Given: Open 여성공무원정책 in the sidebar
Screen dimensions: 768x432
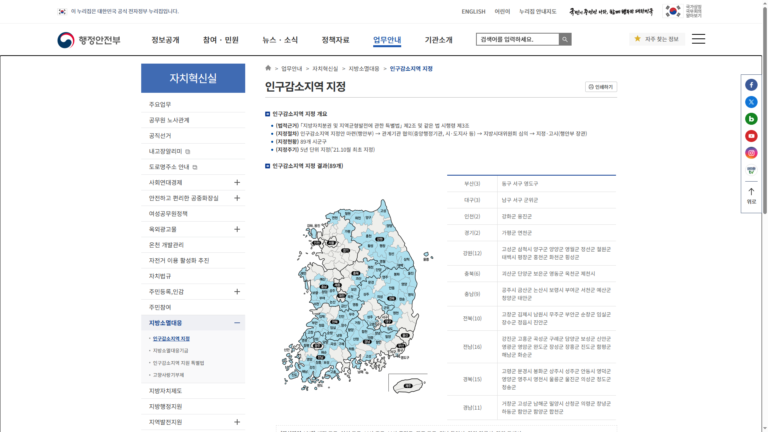Looking at the screenshot, I should pyautogui.click(x=193, y=214).
